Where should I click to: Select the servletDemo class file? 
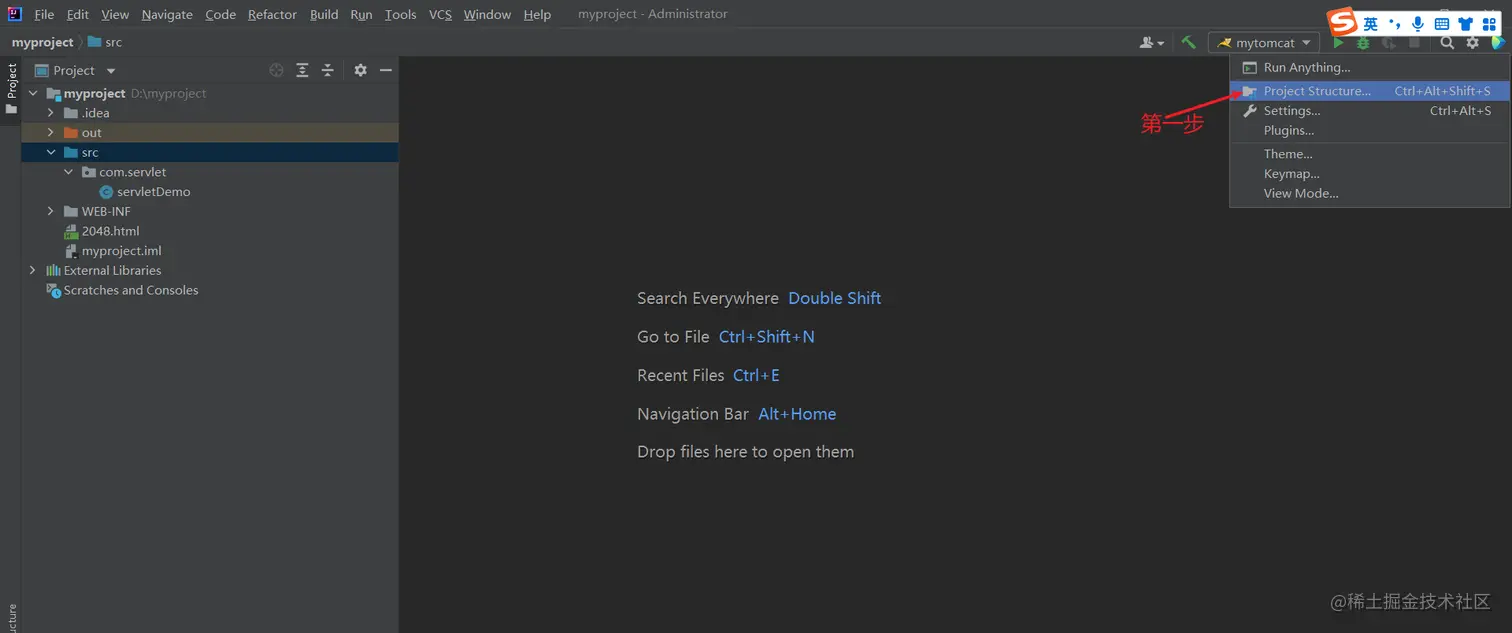click(x=153, y=192)
